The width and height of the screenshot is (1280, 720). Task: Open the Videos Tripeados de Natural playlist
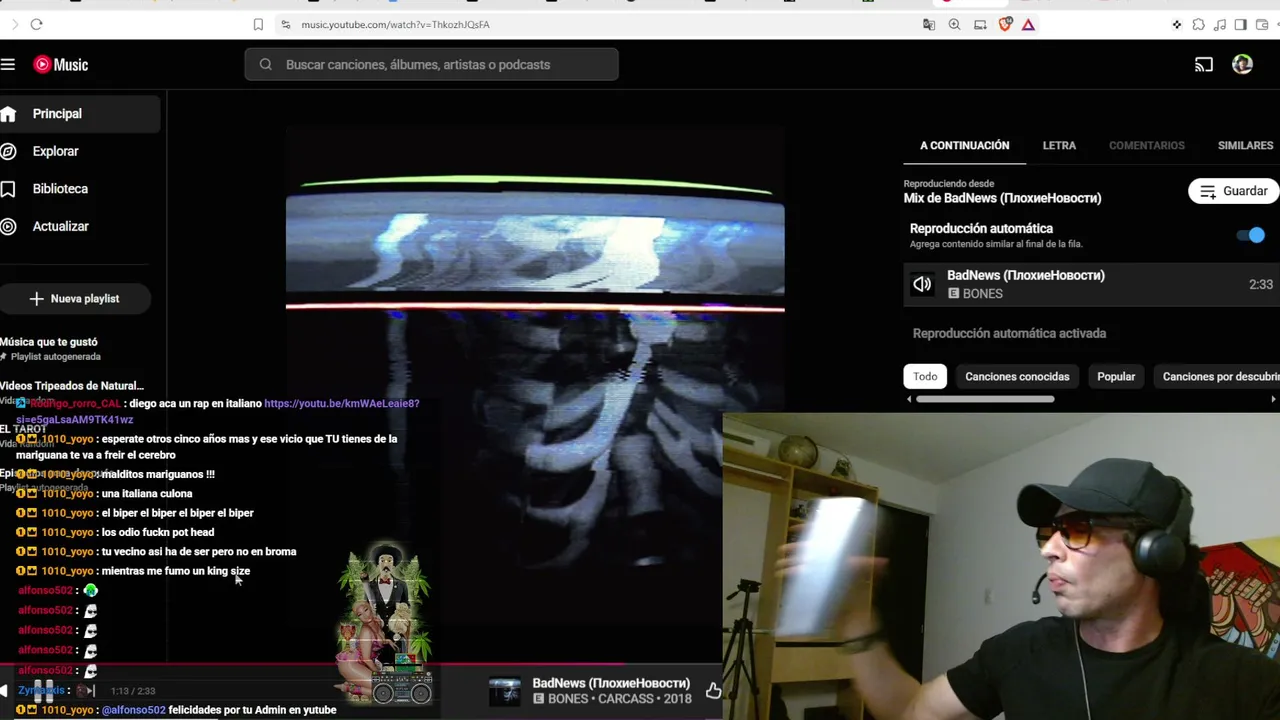(72, 386)
